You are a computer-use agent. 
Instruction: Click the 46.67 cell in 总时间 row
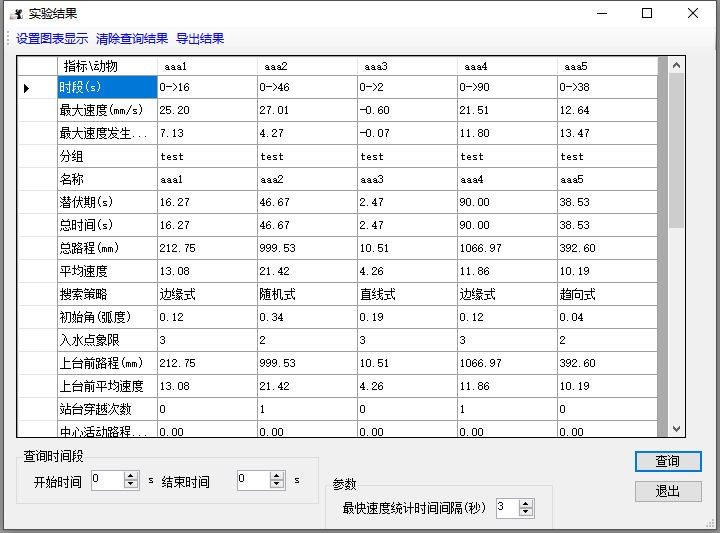(x=307, y=225)
